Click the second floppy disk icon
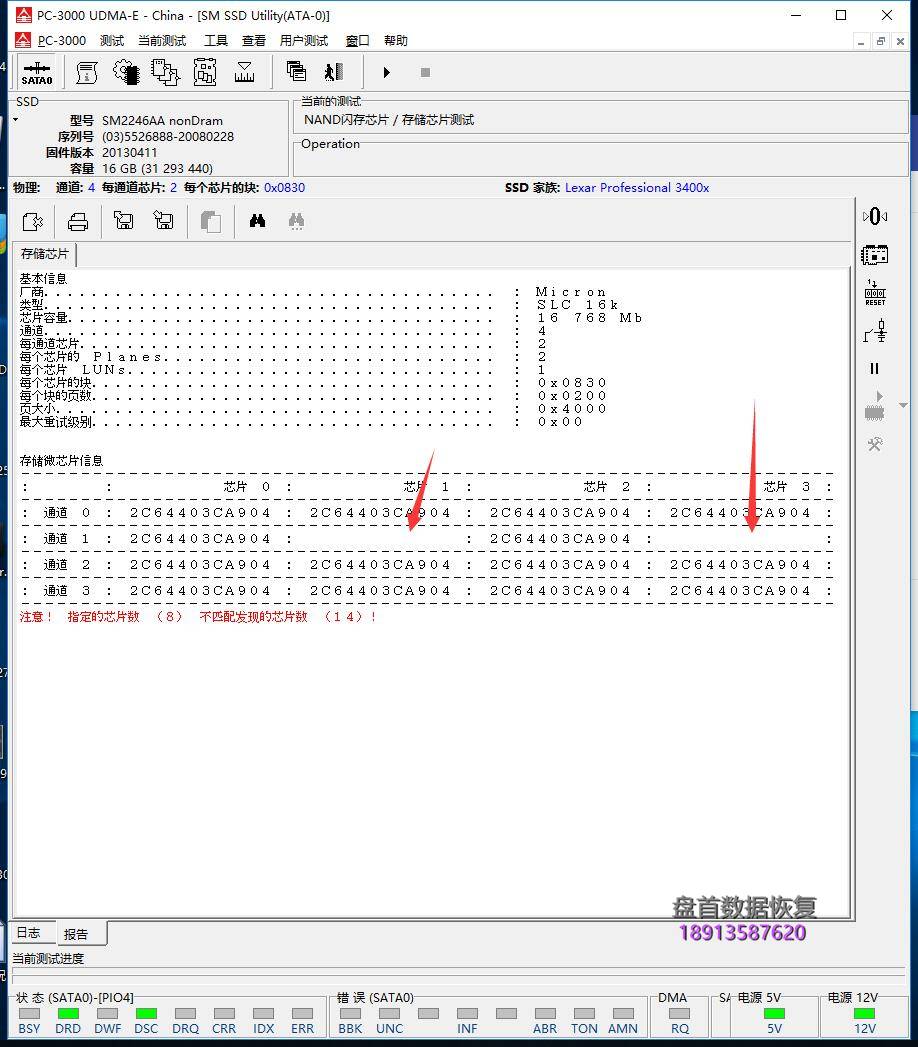Image resolution: width=918 pixels, height=1047 pixels. click(164, 220)
